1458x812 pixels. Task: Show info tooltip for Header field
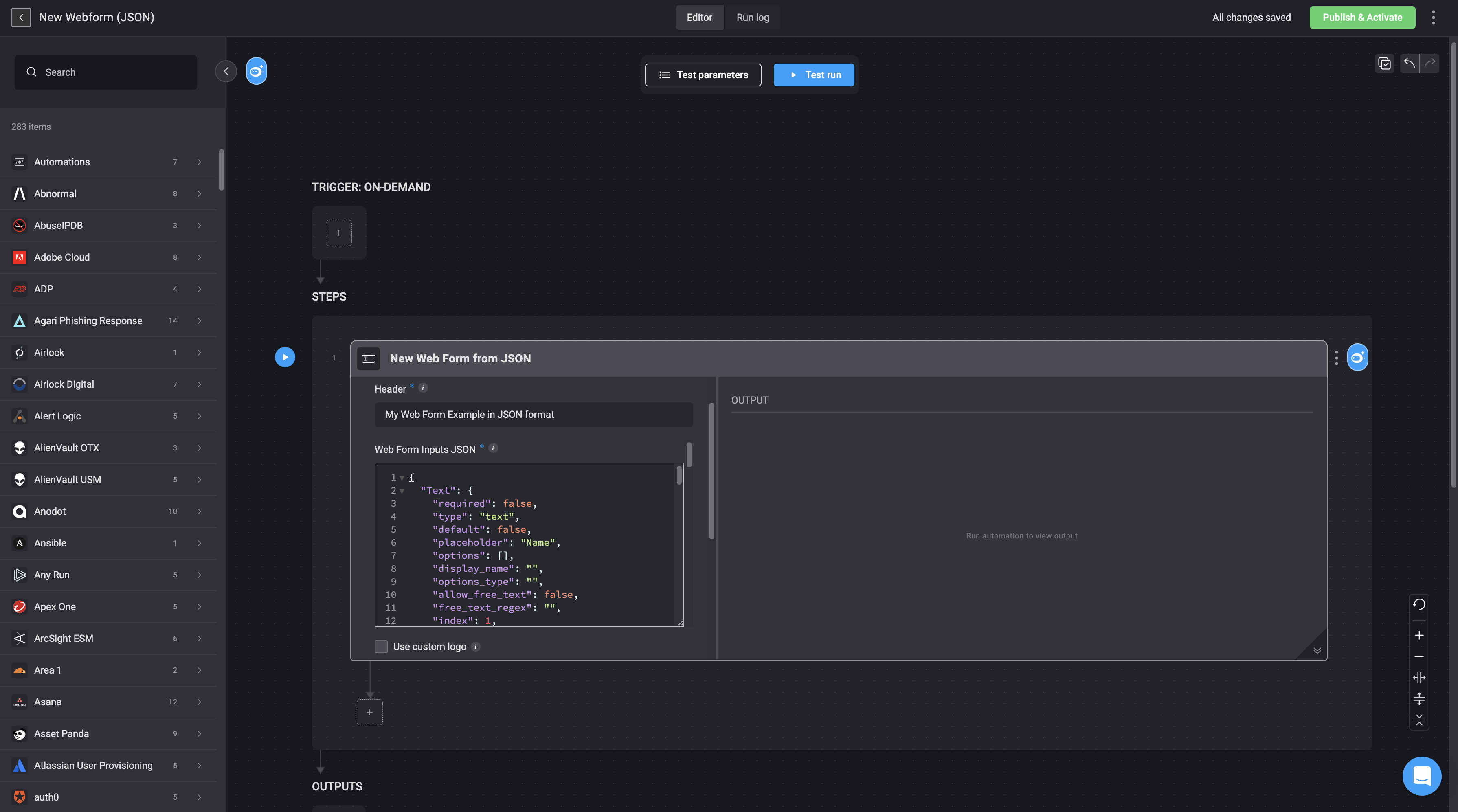tap(423, 388)
